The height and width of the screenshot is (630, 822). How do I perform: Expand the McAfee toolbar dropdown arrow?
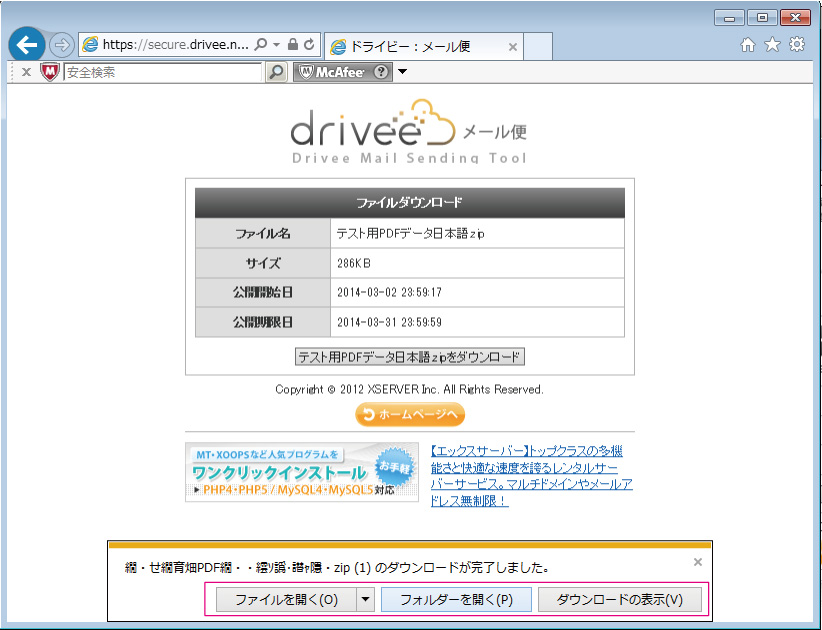(x=402, y=71)
